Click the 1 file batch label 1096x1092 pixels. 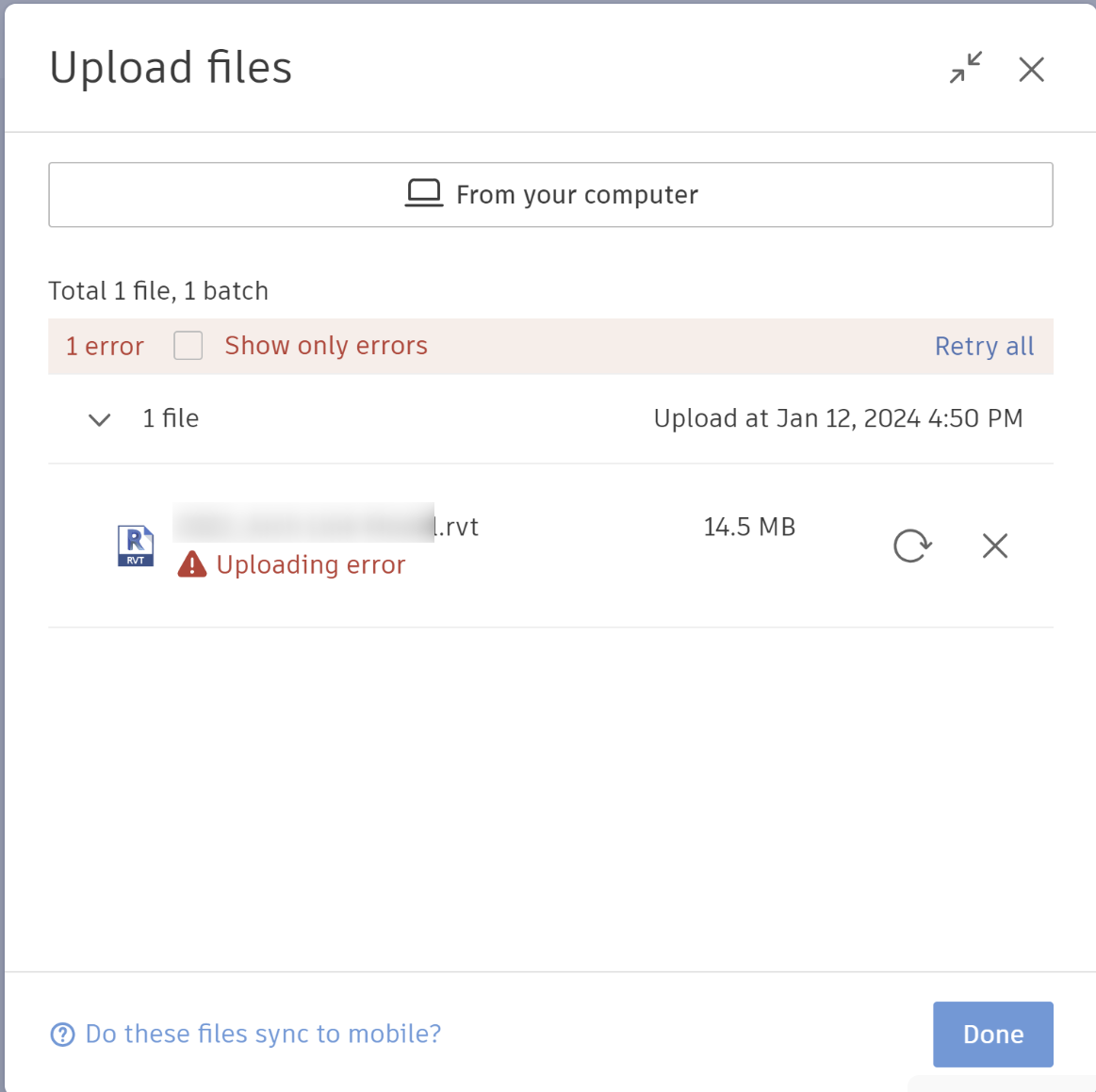(171, 418)
